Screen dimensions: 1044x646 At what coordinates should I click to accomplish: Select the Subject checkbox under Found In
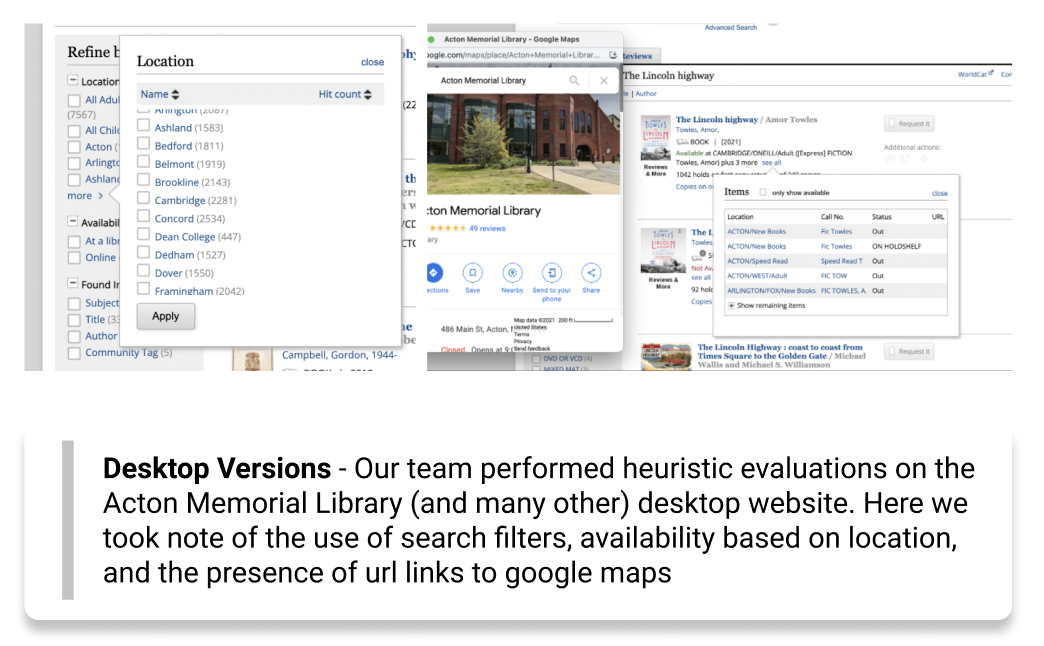coord(74,304)
